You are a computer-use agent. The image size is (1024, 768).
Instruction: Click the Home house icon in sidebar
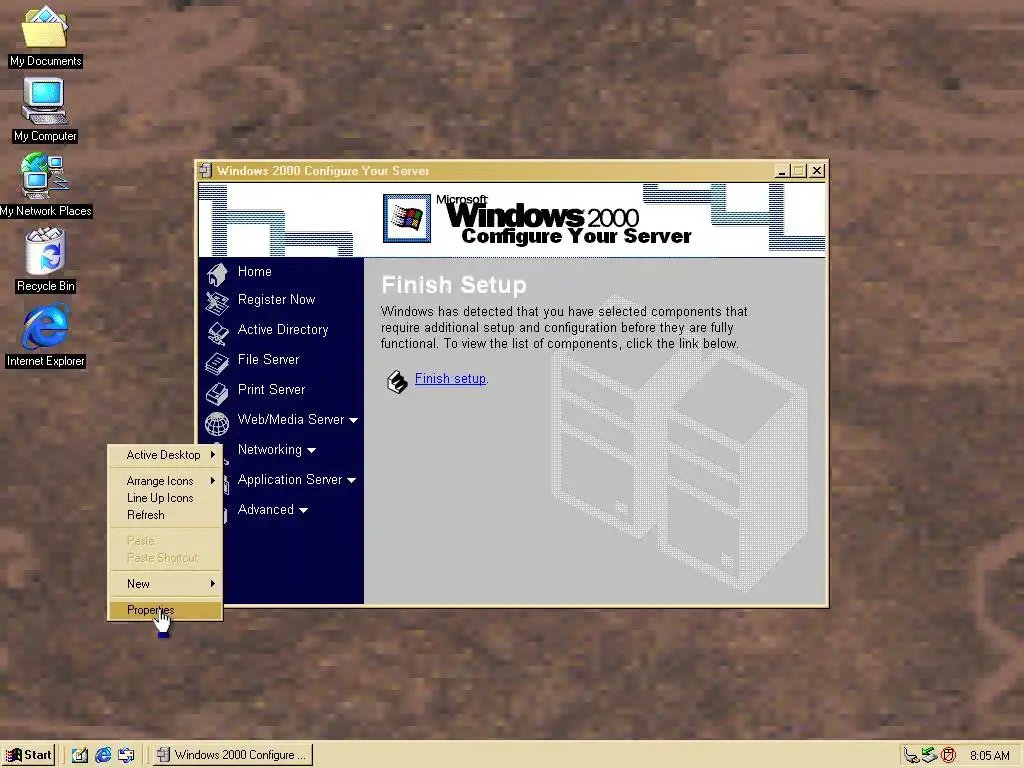pyautogui.click(x=217, y=274)
